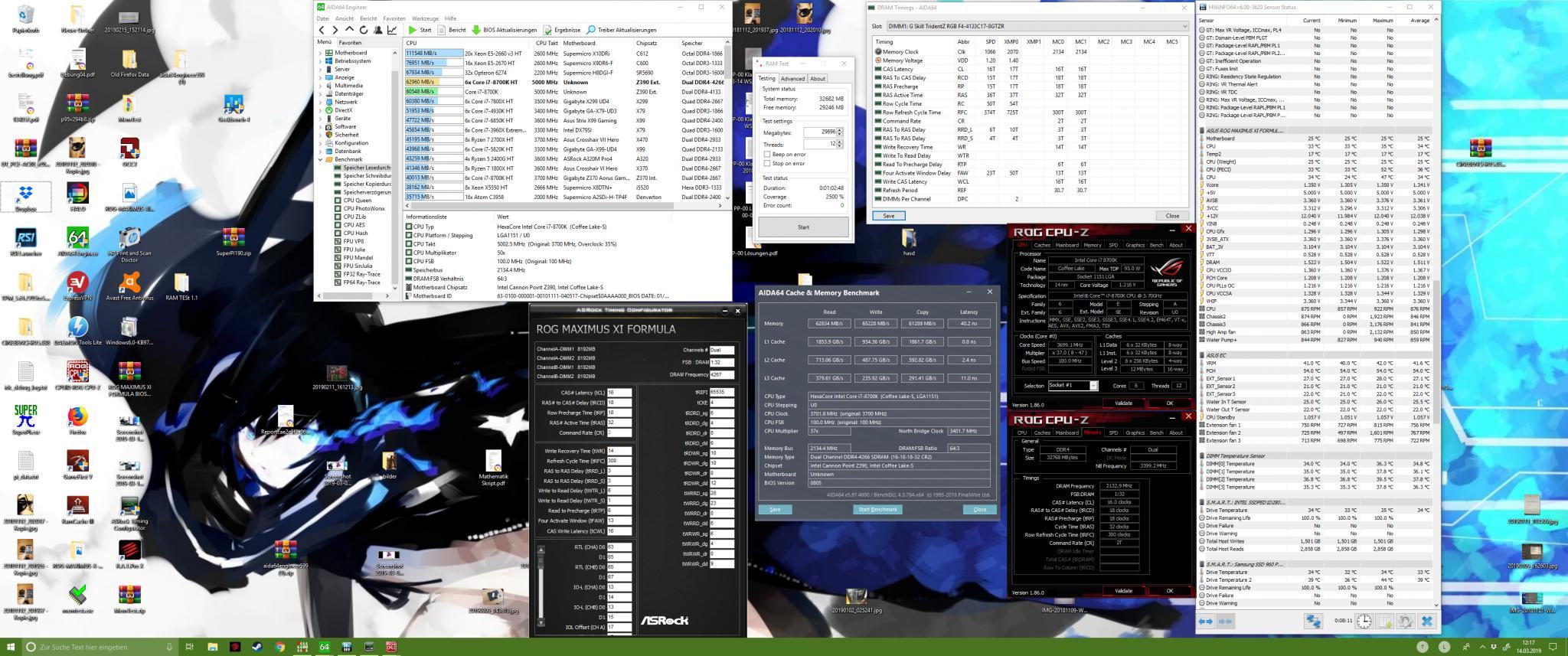Image resolution: width=1568 pixels, height=656 pixels.
Task: Open the Dropbox desktop icon
Action: 26,197
